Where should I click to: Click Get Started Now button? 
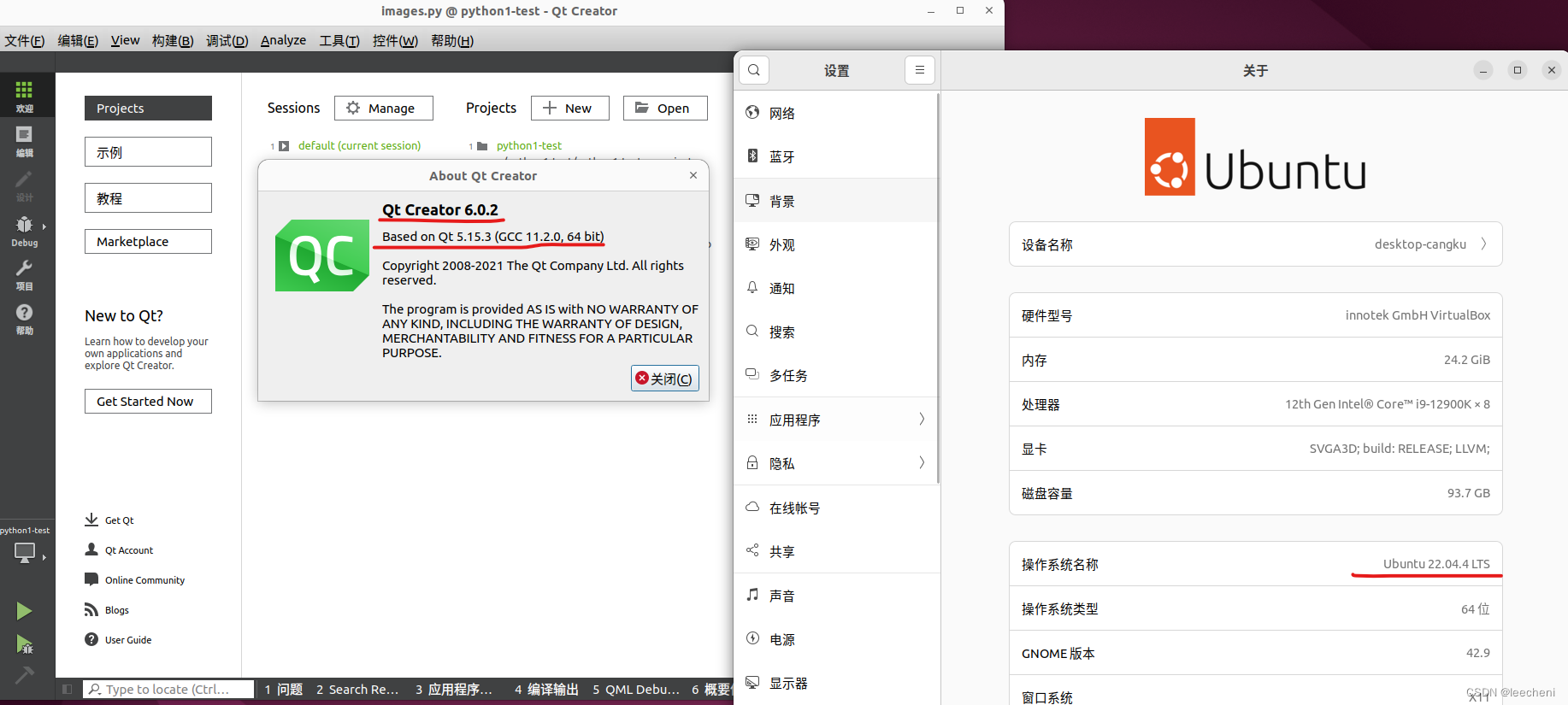click(148, 401)
